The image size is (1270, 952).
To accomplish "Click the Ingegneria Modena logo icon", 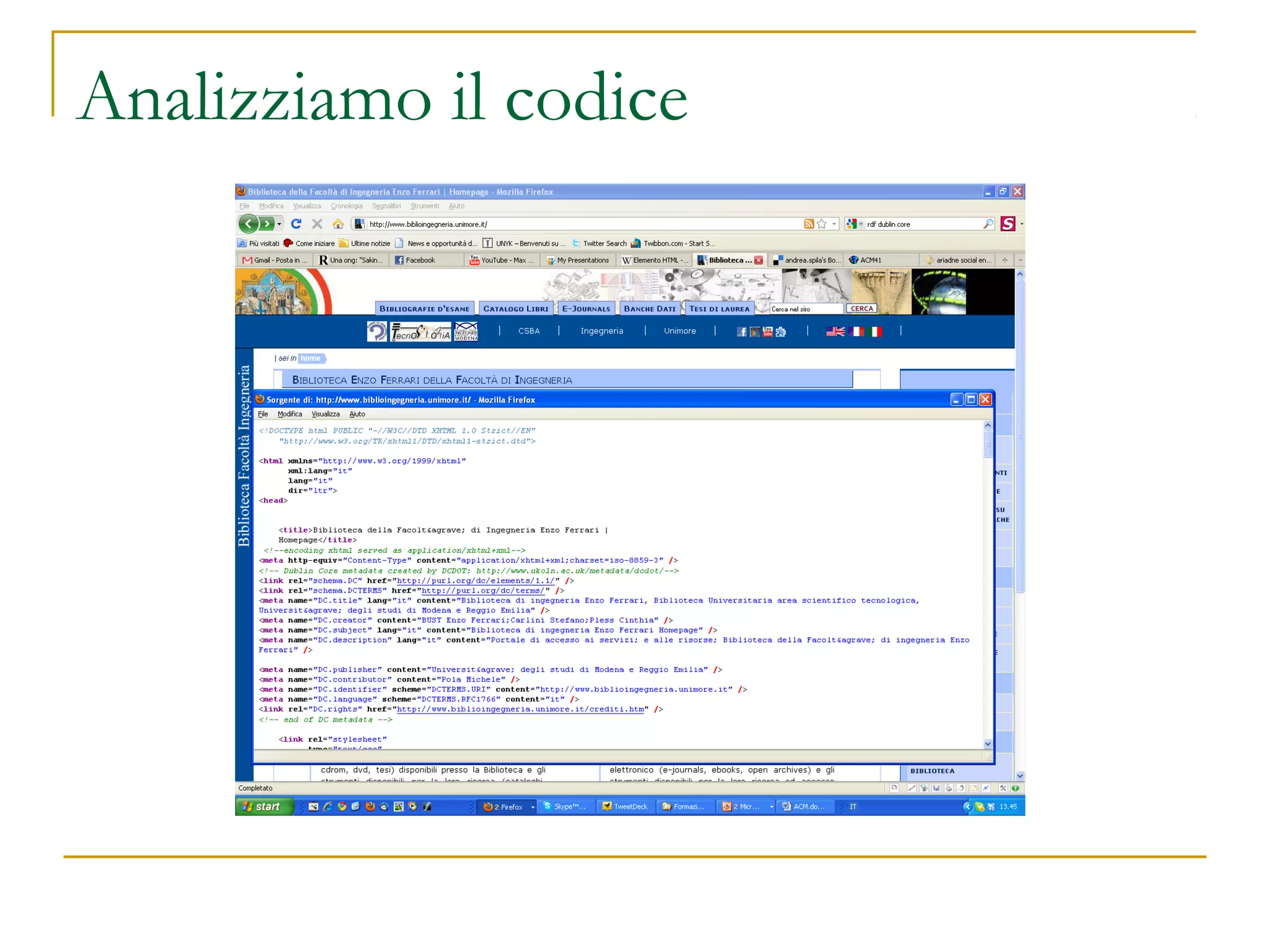I will (x=466, y=332).
